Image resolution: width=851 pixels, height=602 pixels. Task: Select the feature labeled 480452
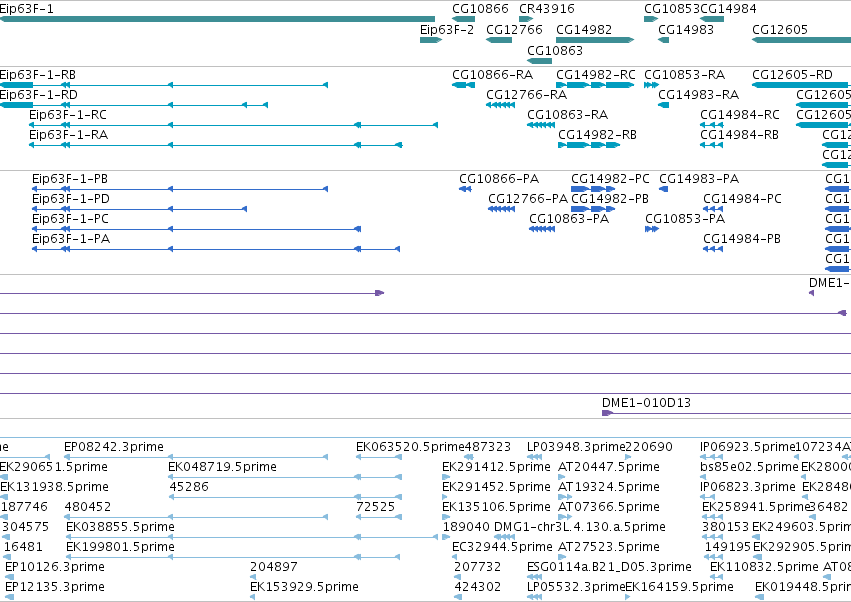pyautogui.click(x=88, y=507)
